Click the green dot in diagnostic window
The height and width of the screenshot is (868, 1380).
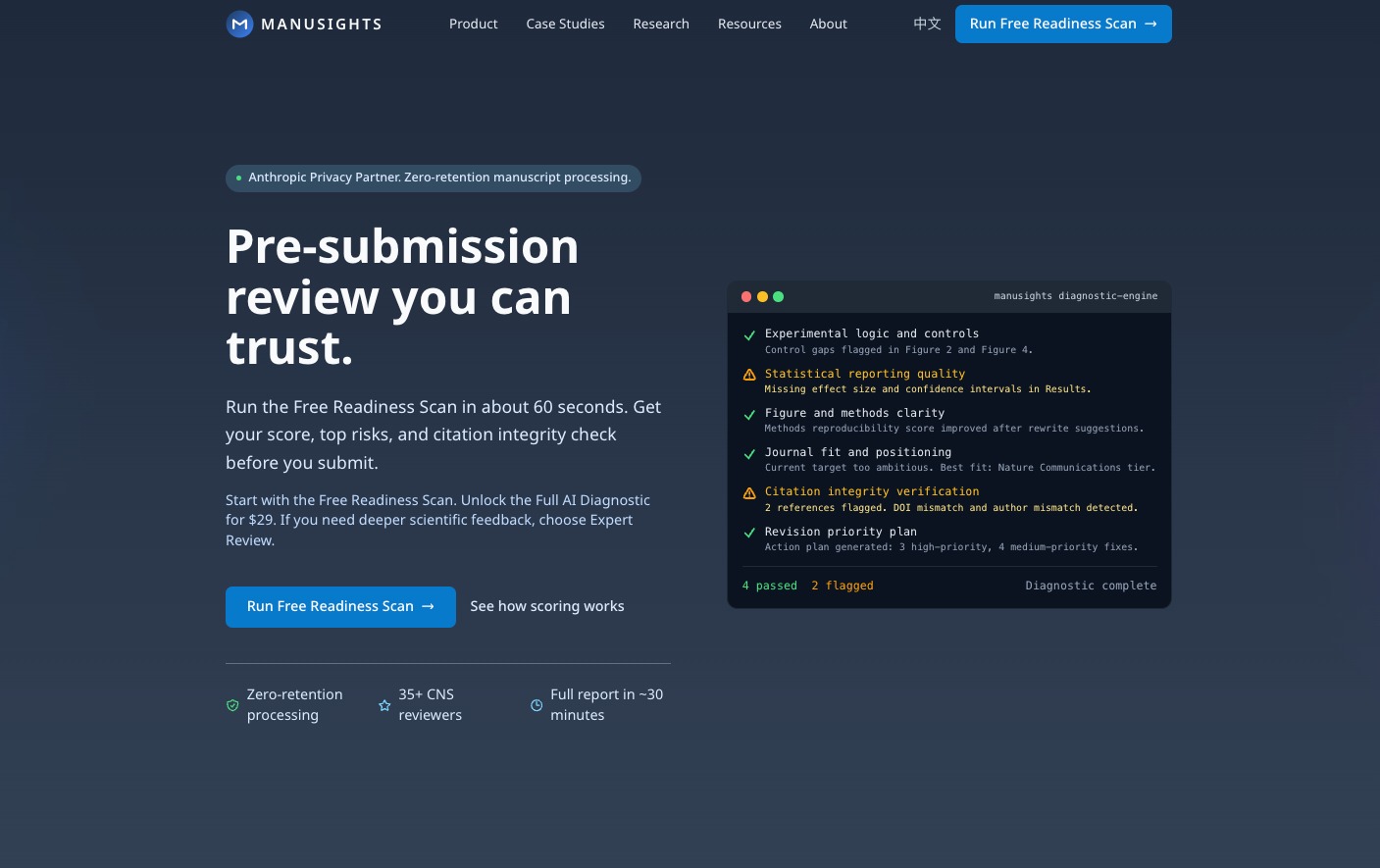(x=778, y=296)
